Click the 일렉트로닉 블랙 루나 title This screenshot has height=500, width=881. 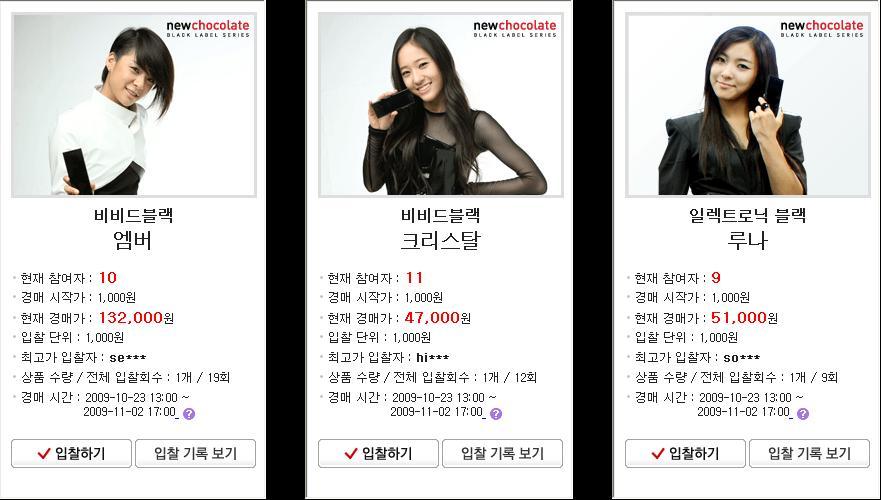[748, 229]
